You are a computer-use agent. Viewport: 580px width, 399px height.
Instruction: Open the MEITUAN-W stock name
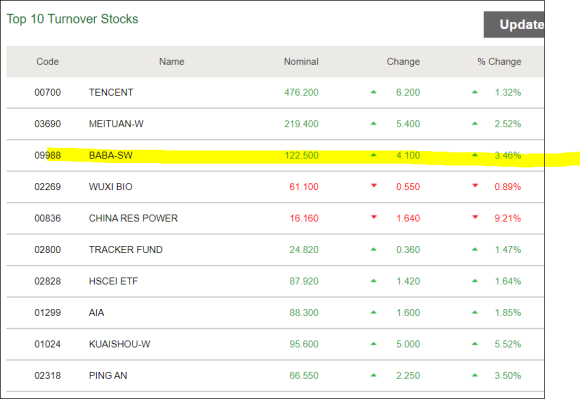click(x=116, y=124)
